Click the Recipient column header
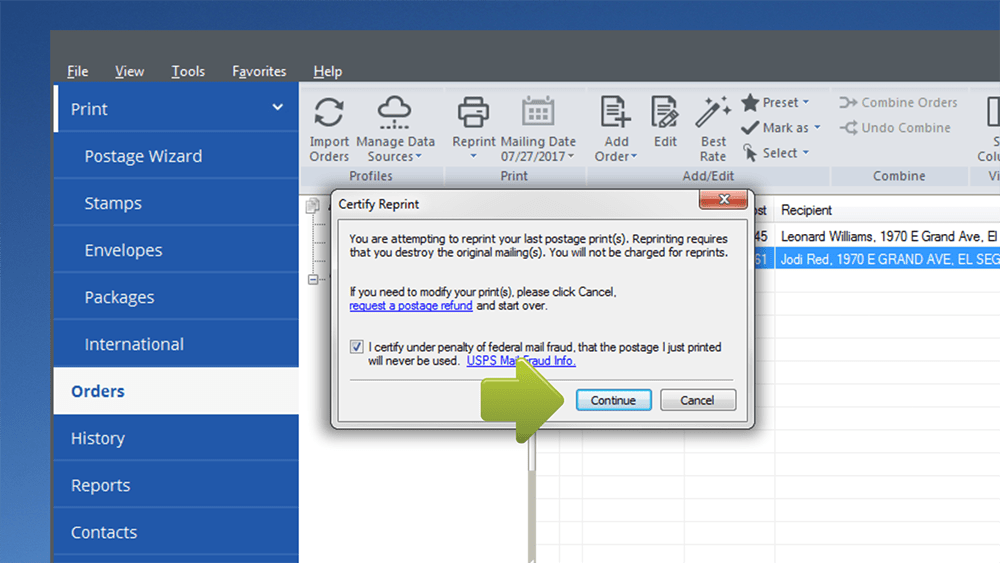The height and width of the screenshot is (563, 1000). point(806,210)
